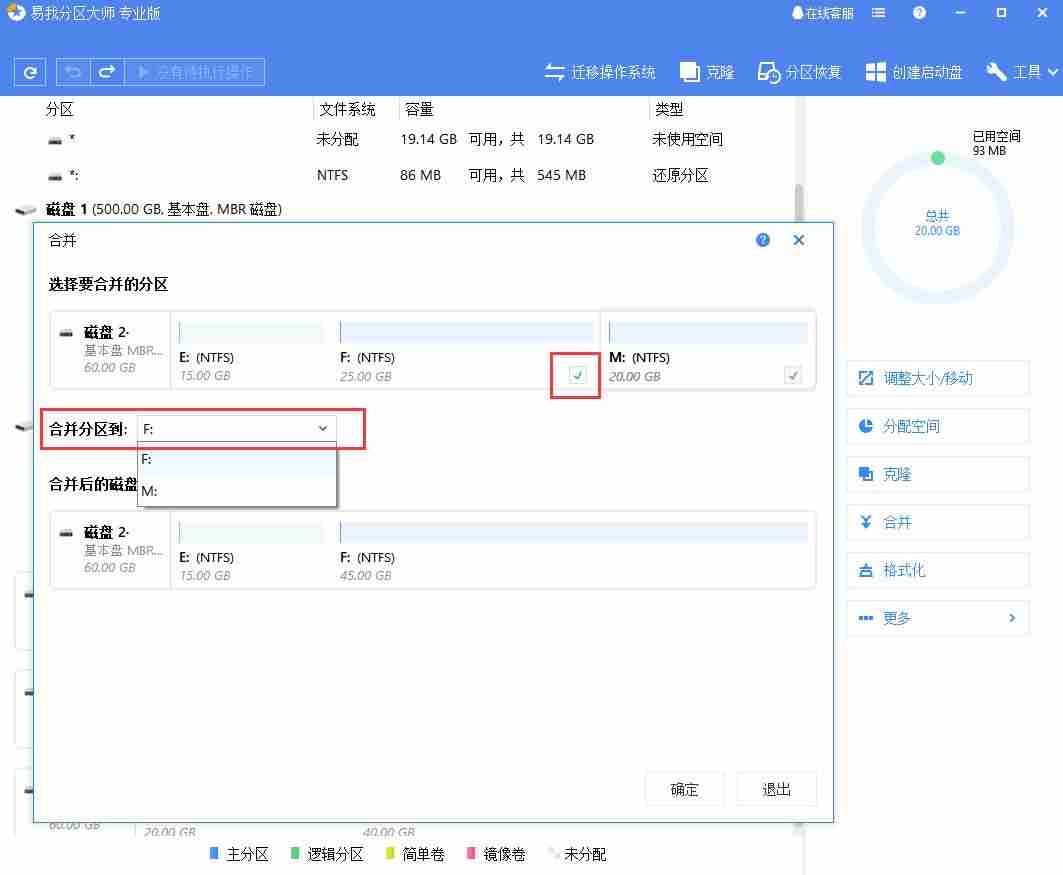Expand the 工具 tools dropdown

1022,72
